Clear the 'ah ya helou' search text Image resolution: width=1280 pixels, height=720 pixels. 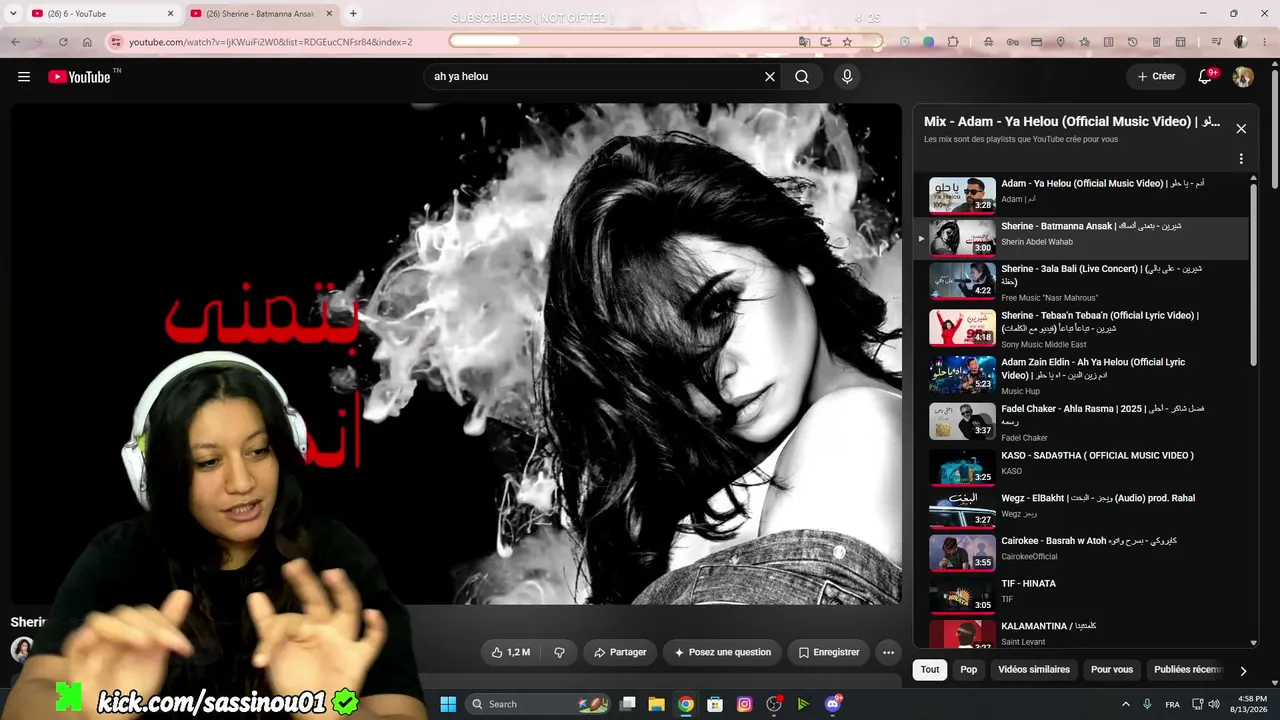(x=770, y=77)
